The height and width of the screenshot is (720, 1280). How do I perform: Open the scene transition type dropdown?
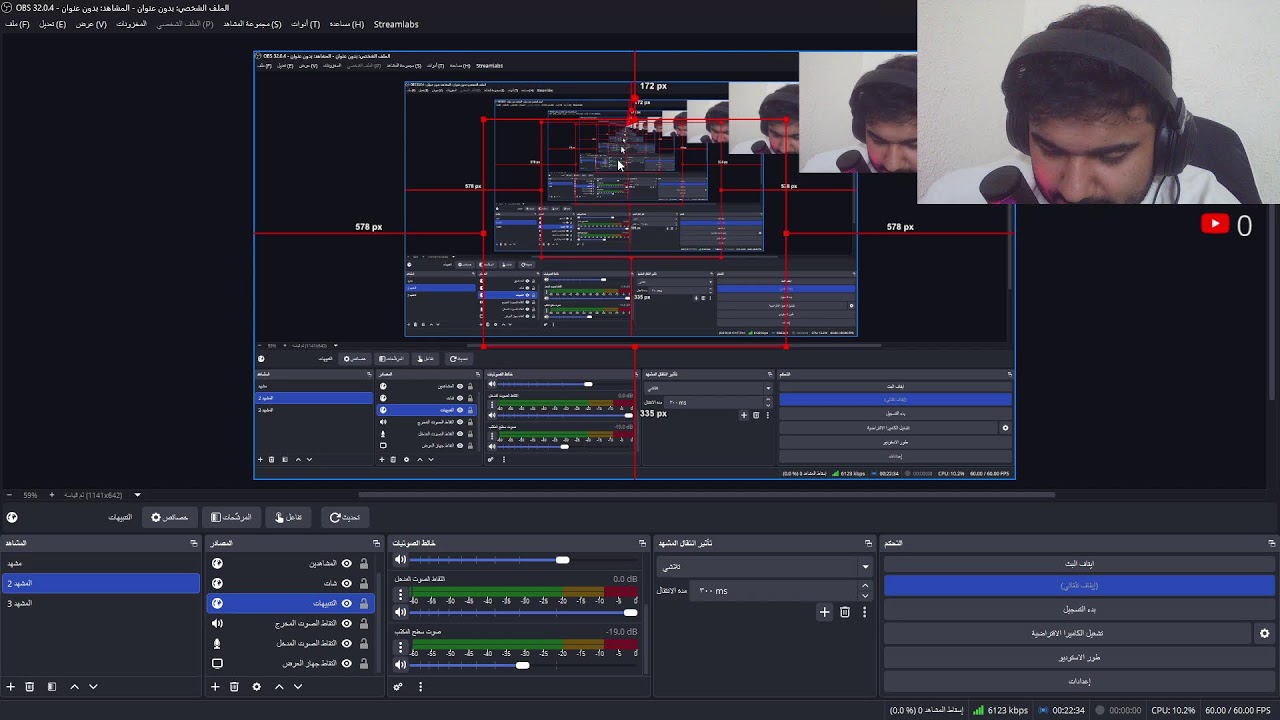[x=765, y=566]
